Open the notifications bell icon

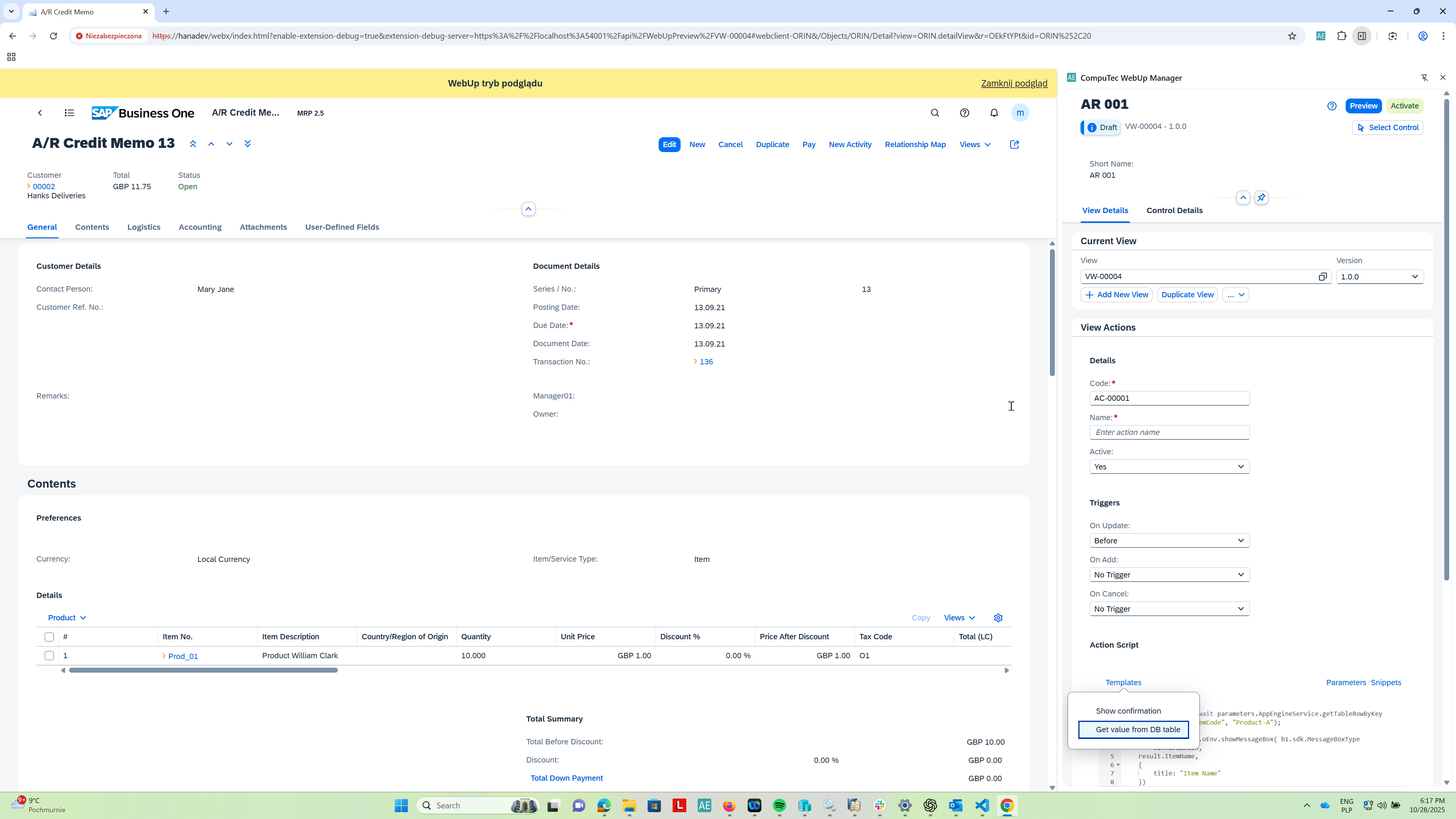click(x=994, y=113)
